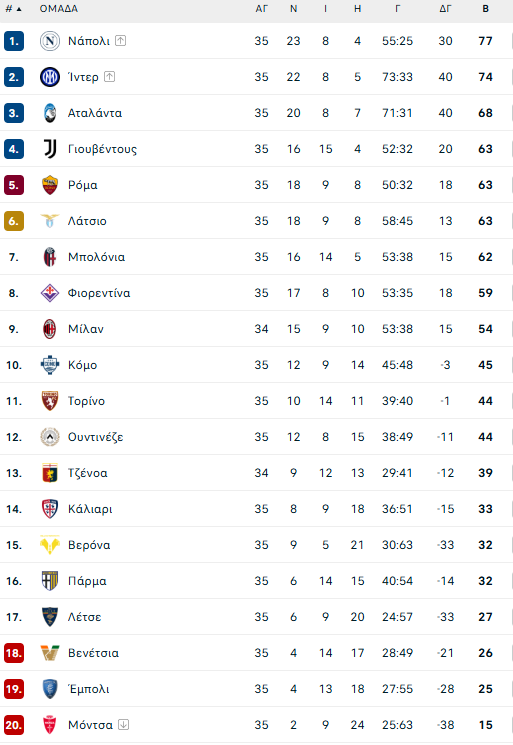Click the Venezia club crest
The height and width of the screenshot is (745, 513).
pyautogui.click(x=49, y=653)
